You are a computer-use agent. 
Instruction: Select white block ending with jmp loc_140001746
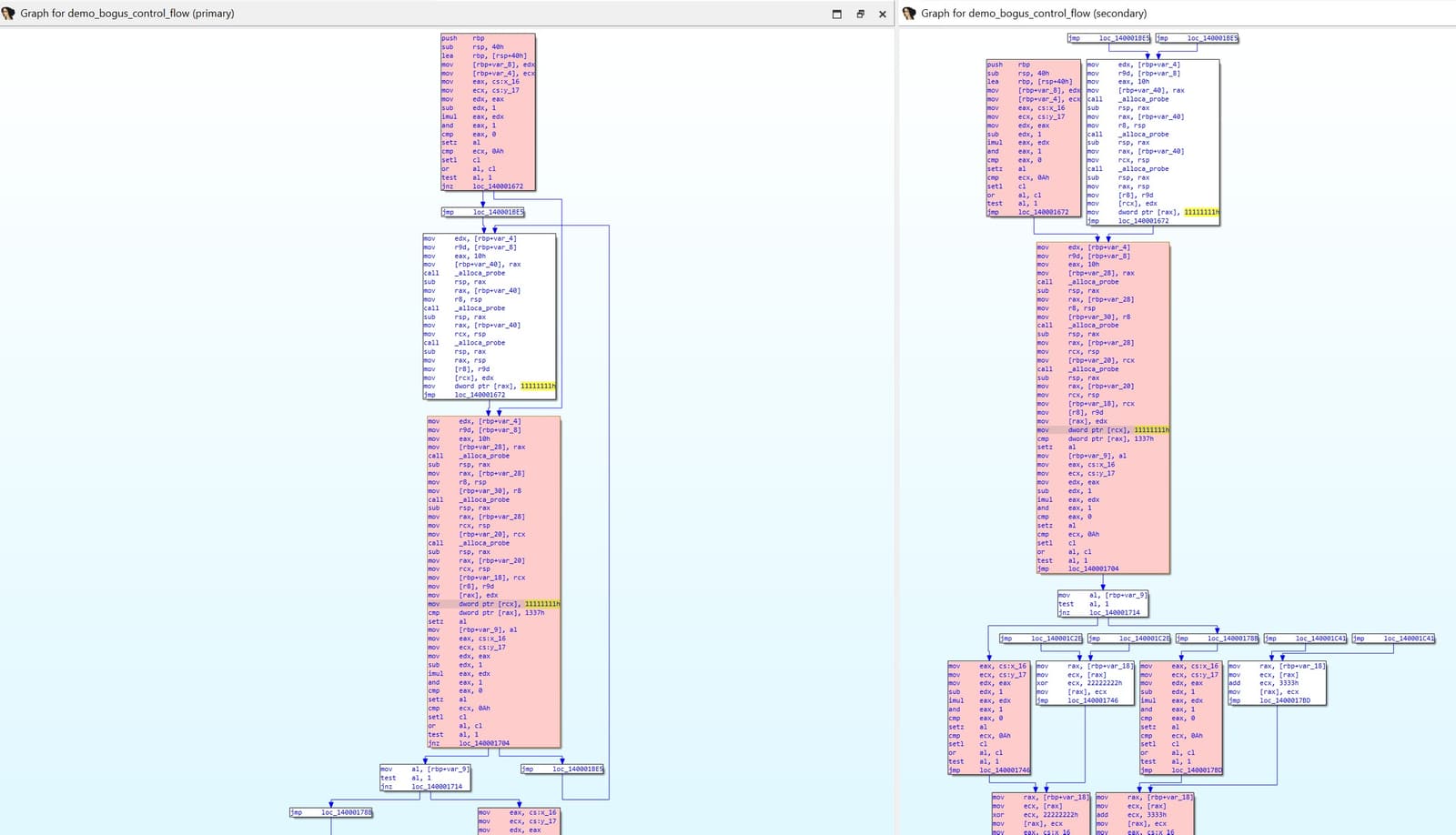(1085, 683)
